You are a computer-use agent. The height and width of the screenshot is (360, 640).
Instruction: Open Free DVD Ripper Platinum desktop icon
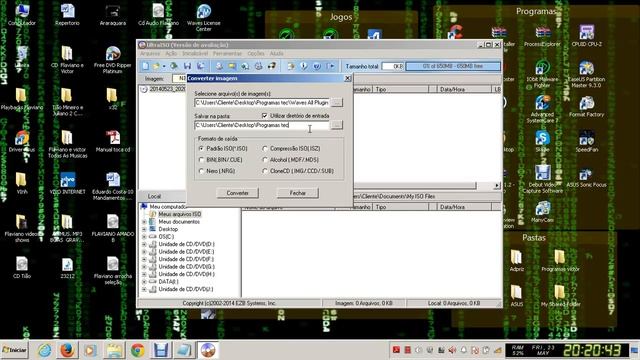pos(113,60)
